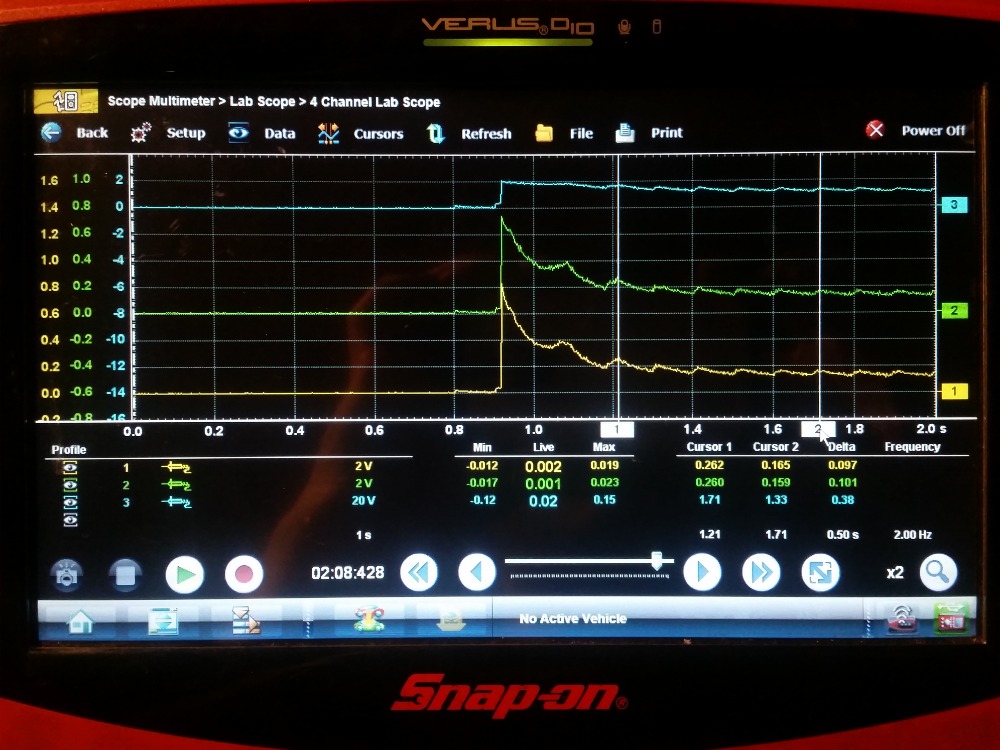The height and width of the screenshot is (750, 1000).
Task: Toggle visibility eye for channel 2
Action: click(x=70, y=484)
